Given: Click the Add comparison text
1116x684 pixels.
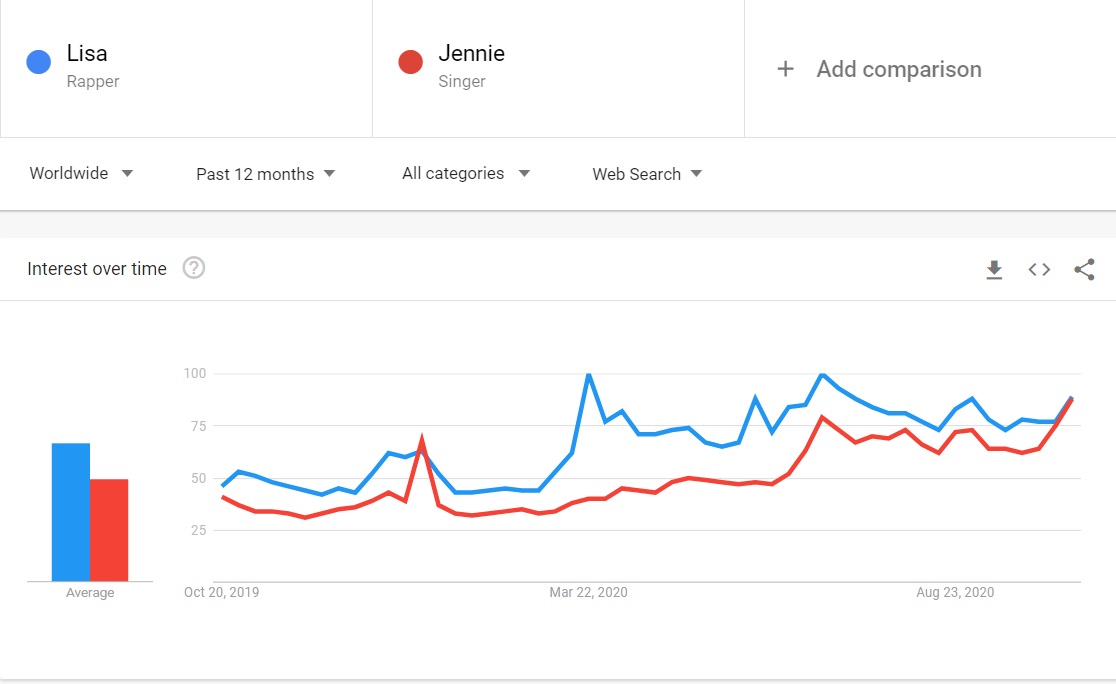Looking at the screenshot, I should tap(898, 69).
